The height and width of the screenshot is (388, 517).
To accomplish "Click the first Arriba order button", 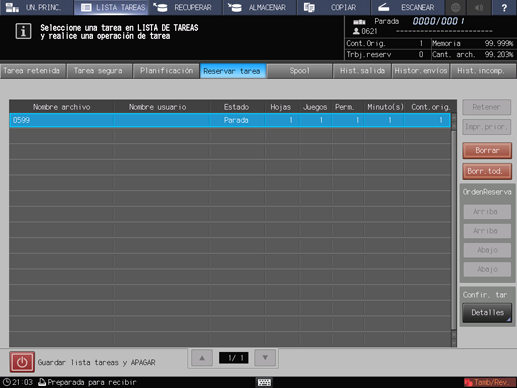I will (x=487, y=212).
